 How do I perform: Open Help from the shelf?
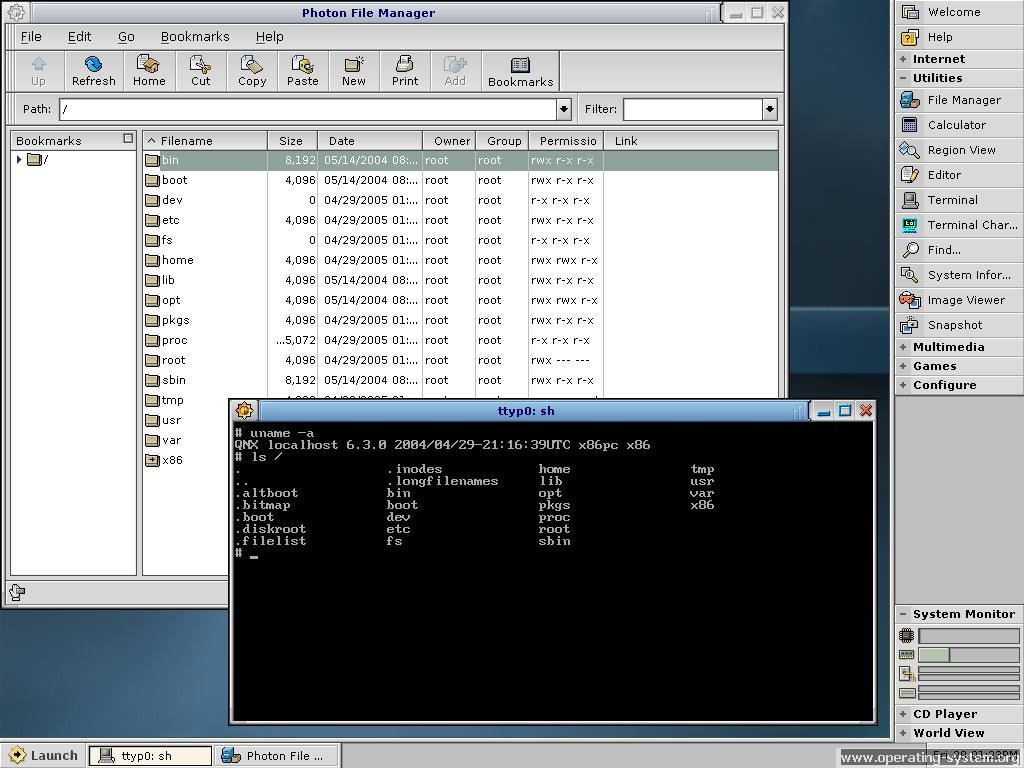pos(959,37)
